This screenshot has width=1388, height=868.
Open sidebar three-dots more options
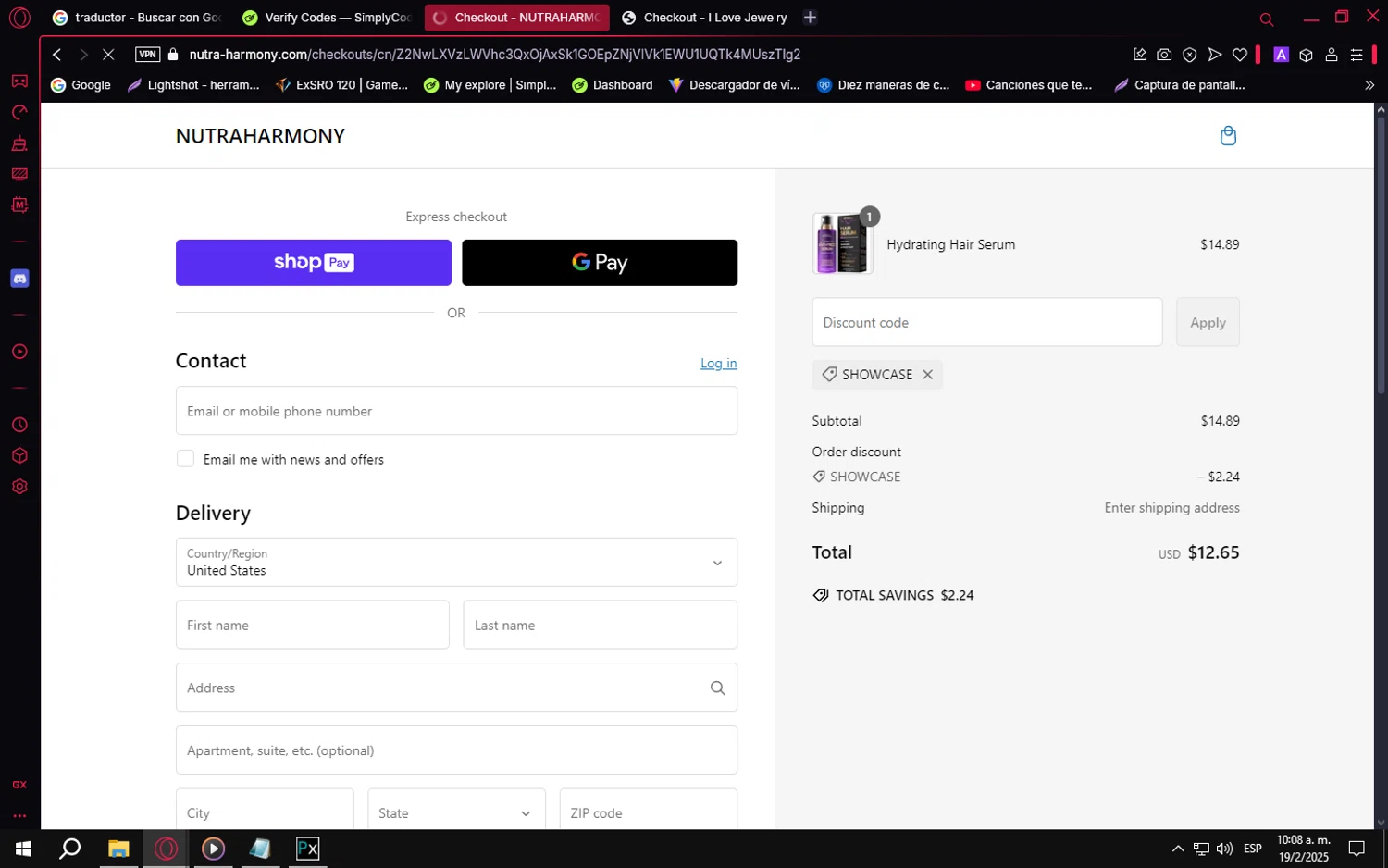point(19,816)
